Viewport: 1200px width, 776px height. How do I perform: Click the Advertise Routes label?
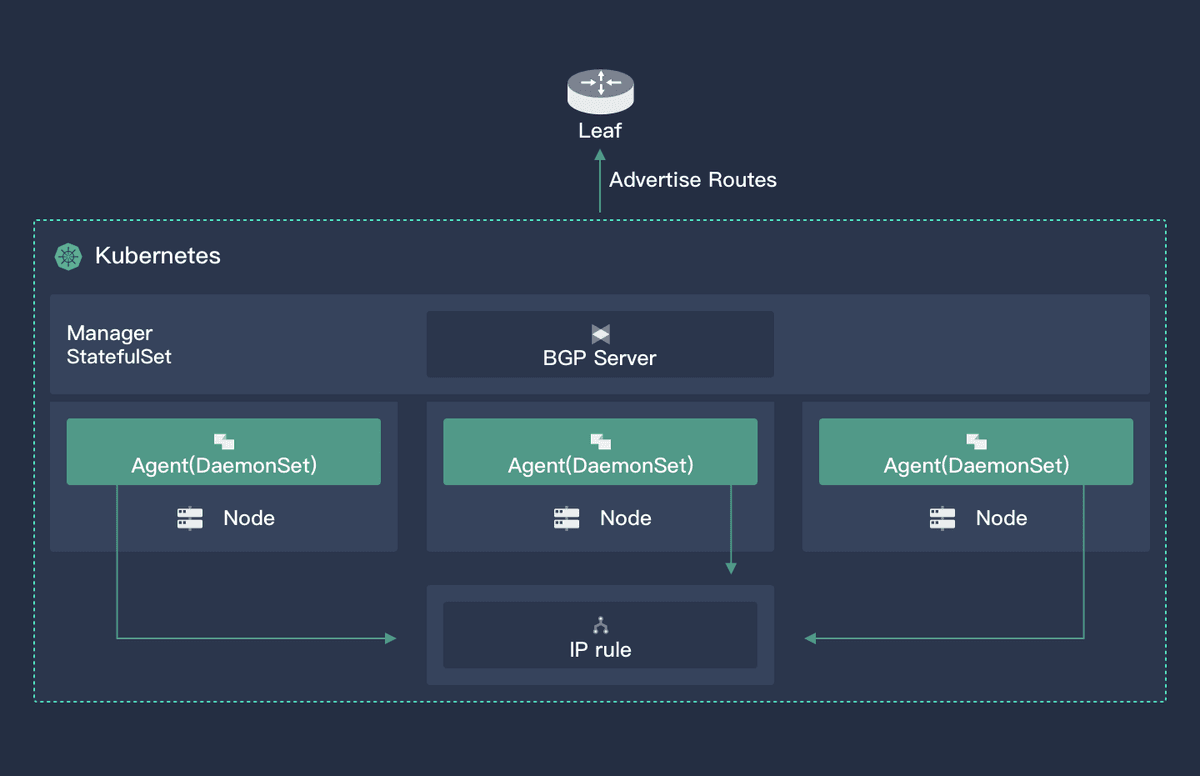693,180
